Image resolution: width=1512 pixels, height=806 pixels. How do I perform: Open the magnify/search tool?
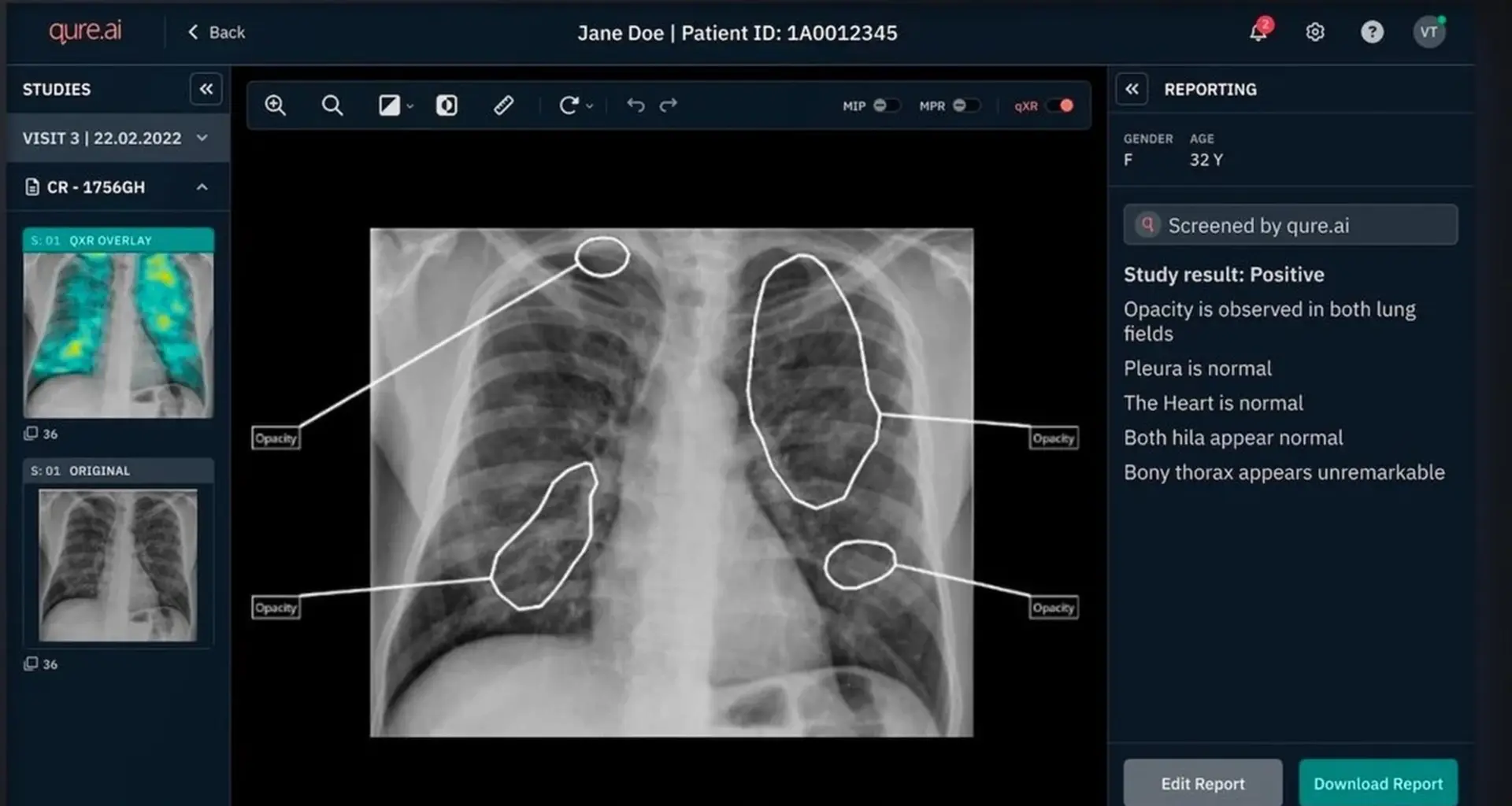click(x=332, y=105)
